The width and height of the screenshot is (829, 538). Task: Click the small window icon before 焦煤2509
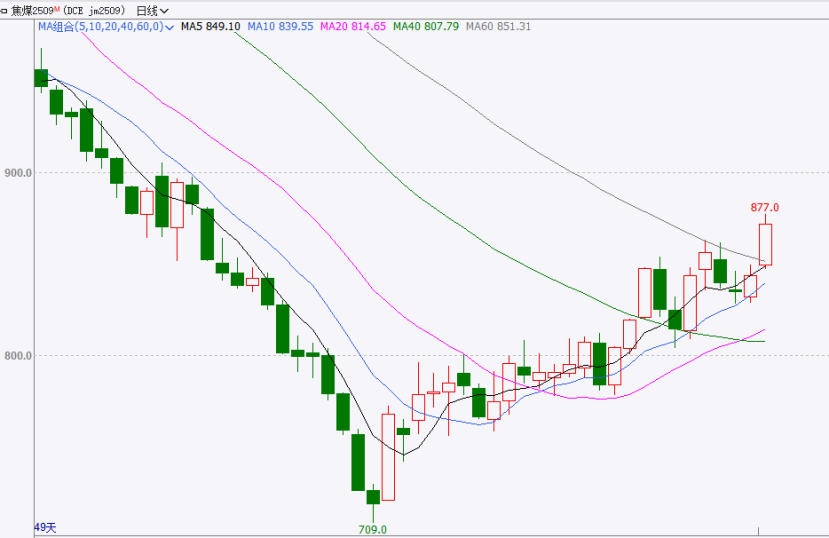point(4,11)
